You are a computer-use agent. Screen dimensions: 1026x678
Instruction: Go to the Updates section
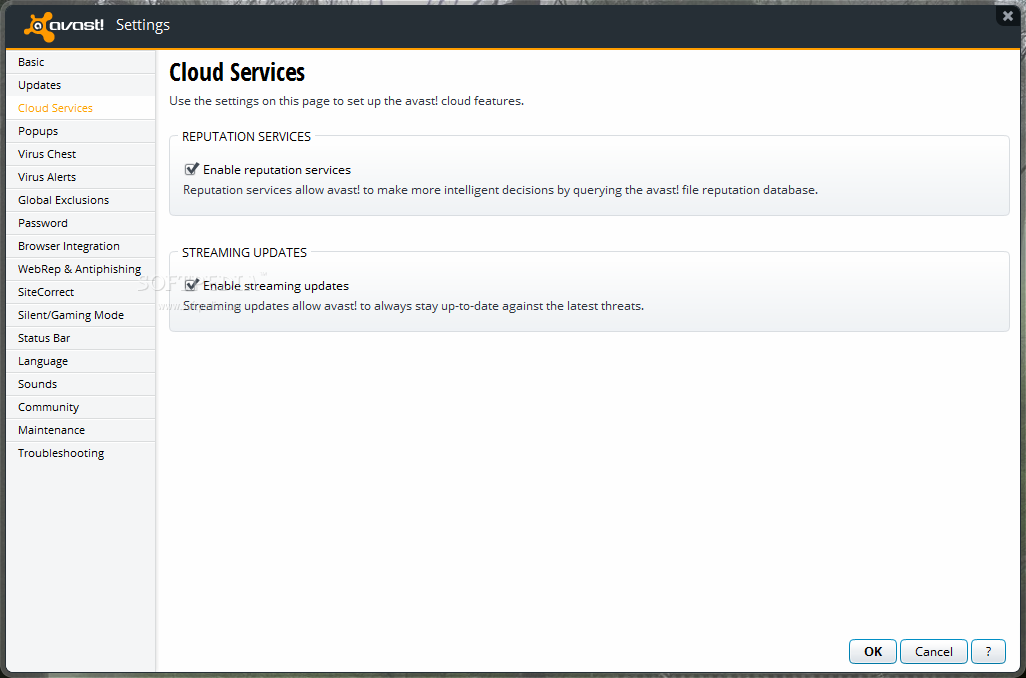tap(80, 85)
